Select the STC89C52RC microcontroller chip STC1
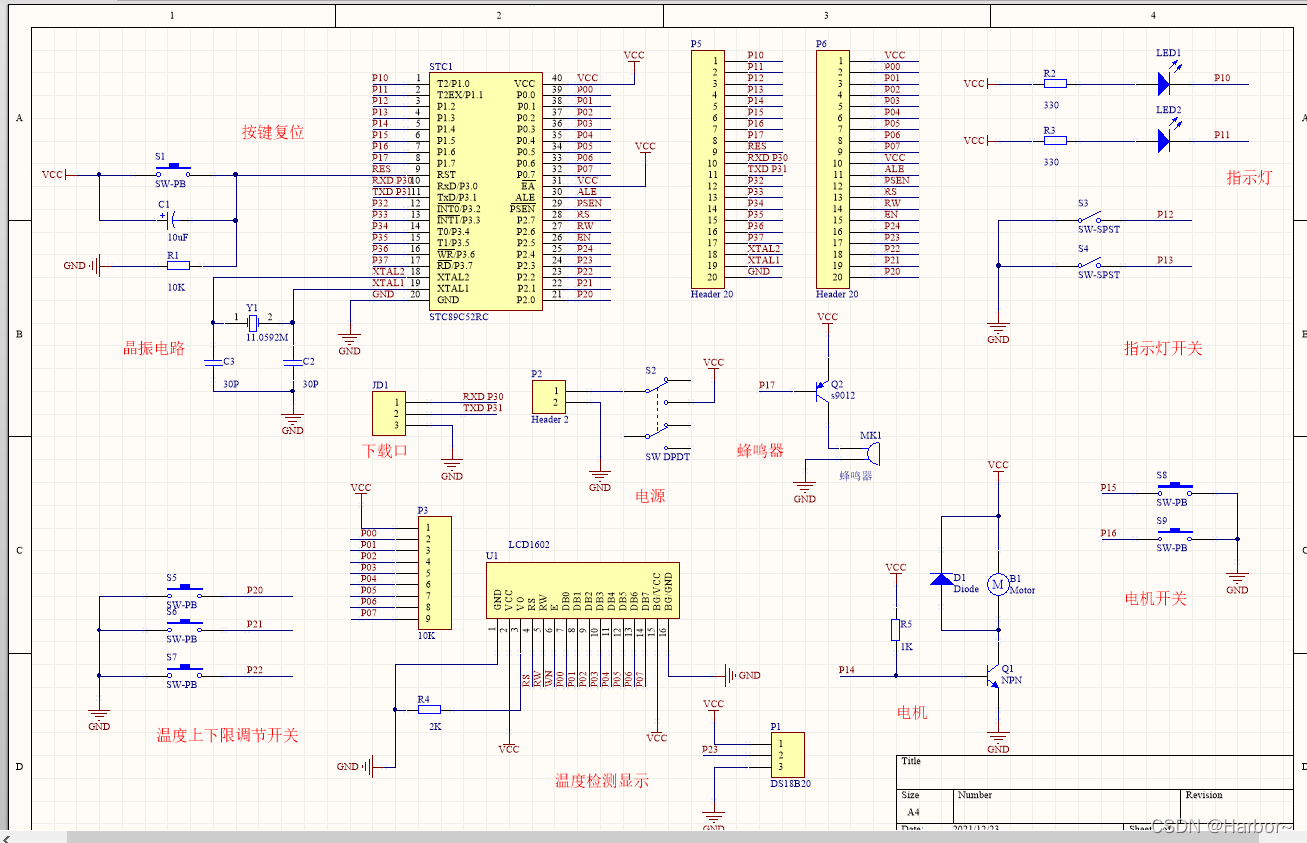Screen dimensions: 1307x843 (486, 191)
